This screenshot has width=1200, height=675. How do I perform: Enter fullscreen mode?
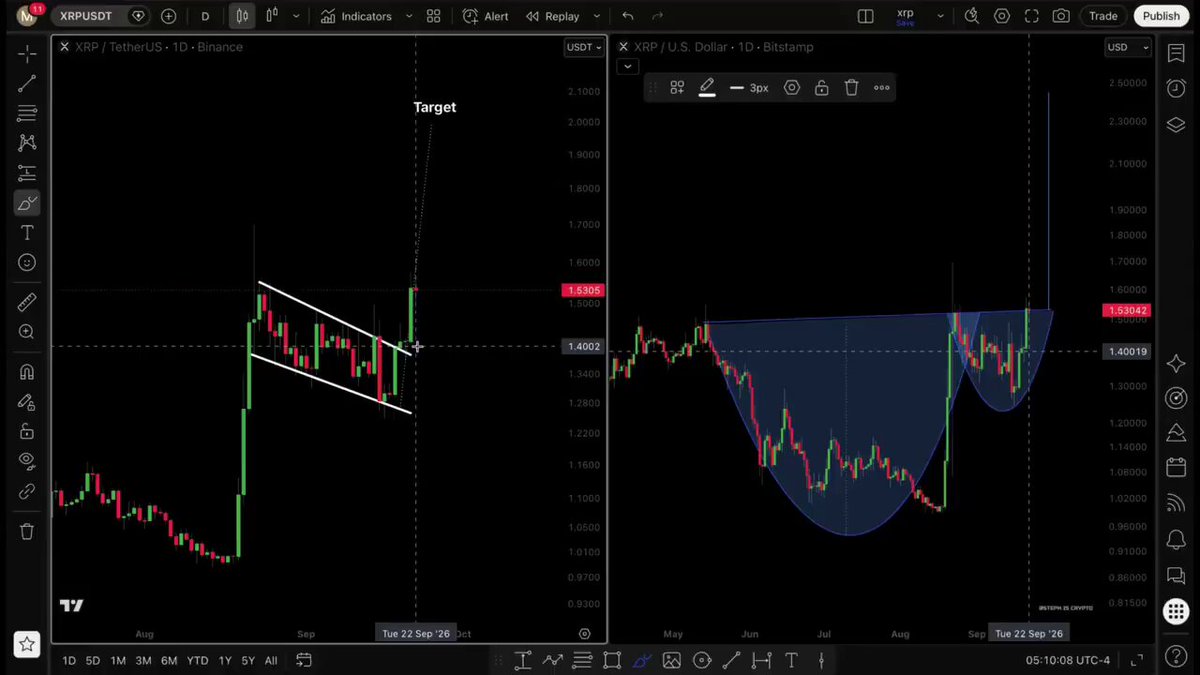(x=1031, y=16)
